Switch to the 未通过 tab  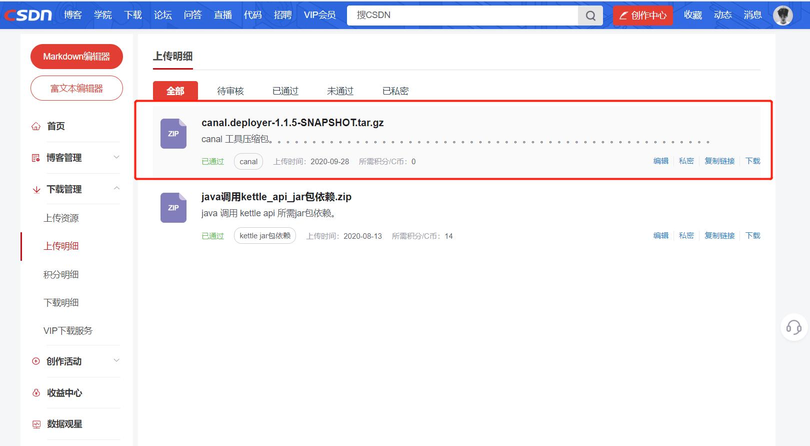(x=340, y=91)
